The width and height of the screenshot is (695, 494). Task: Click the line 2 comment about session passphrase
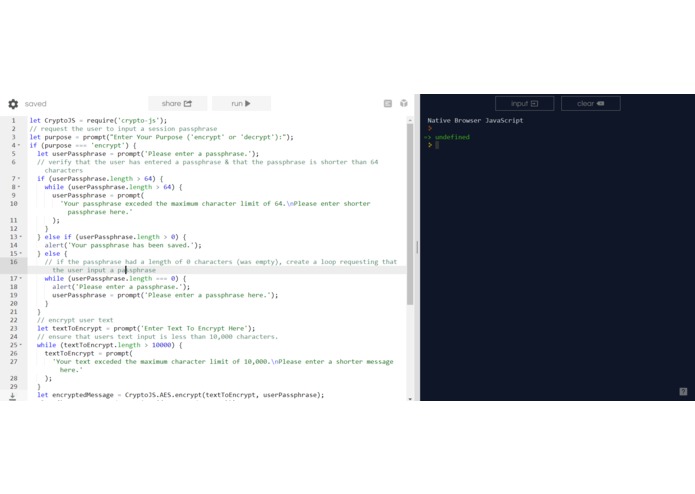(123, 129)
